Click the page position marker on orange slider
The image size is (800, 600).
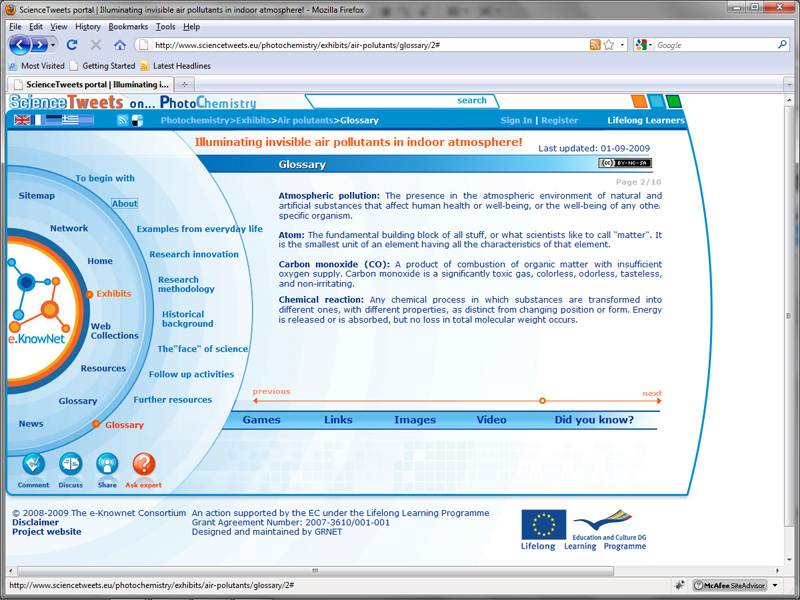pyautogui.click(x=542, y=401)
